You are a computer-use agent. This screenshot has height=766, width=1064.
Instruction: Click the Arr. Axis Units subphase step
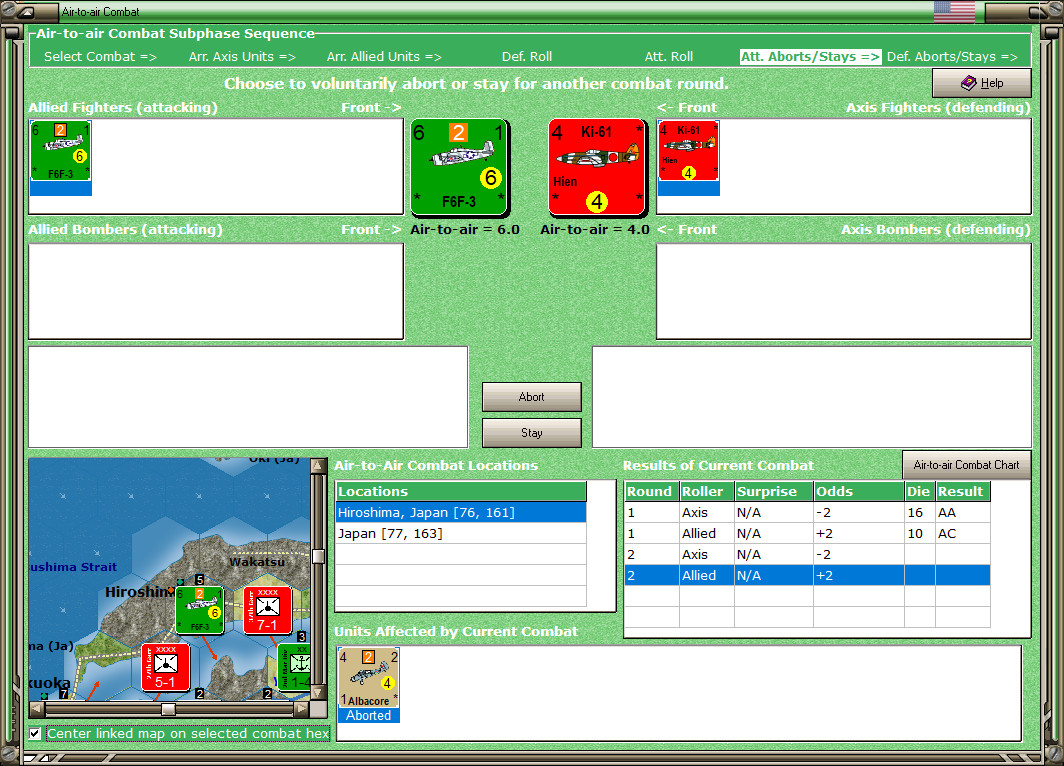pyautogui.click(x=242, y=57)
